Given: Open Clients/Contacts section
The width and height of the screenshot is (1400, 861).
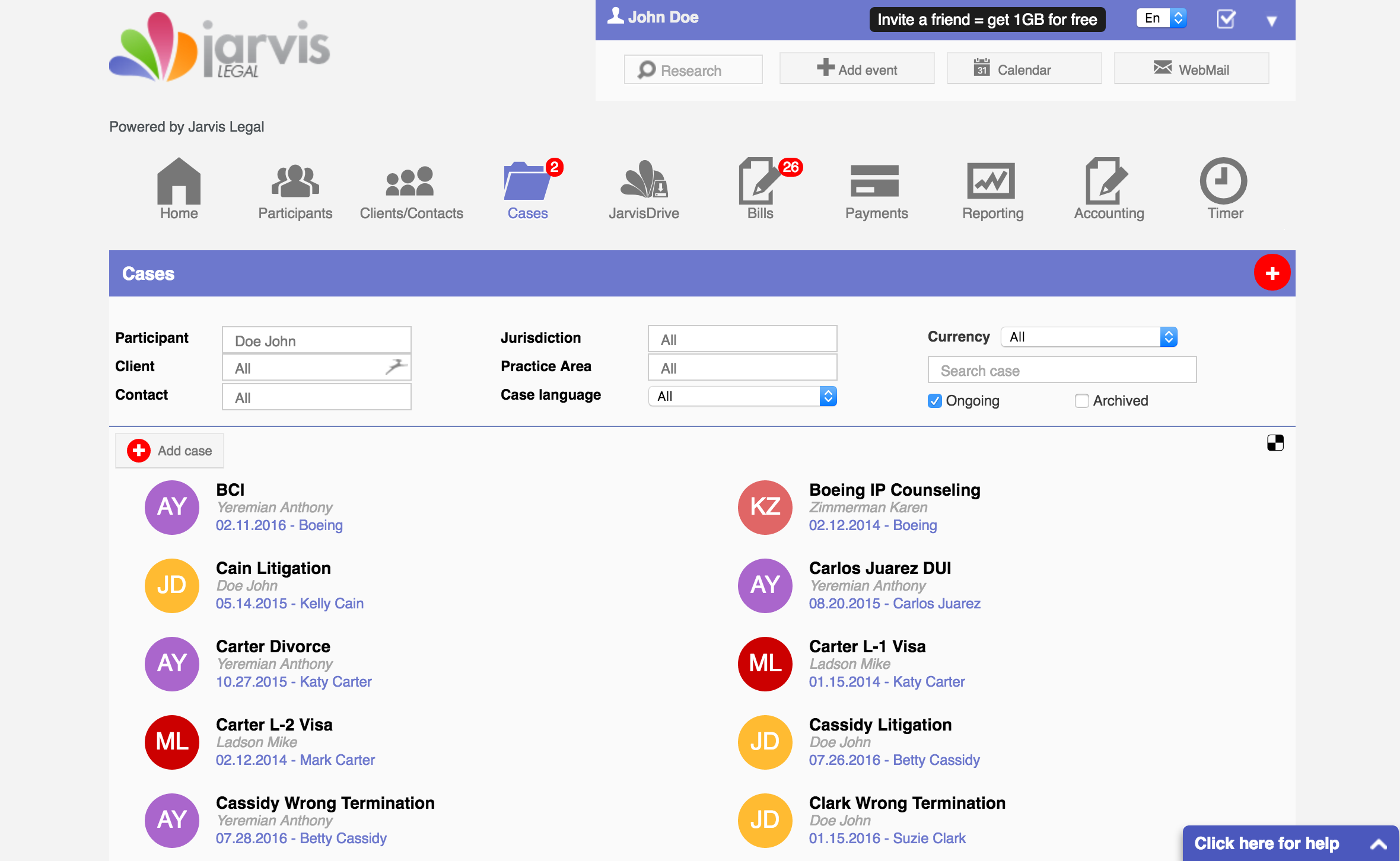Looking at the screenshot, I should (x=412, y=190).
